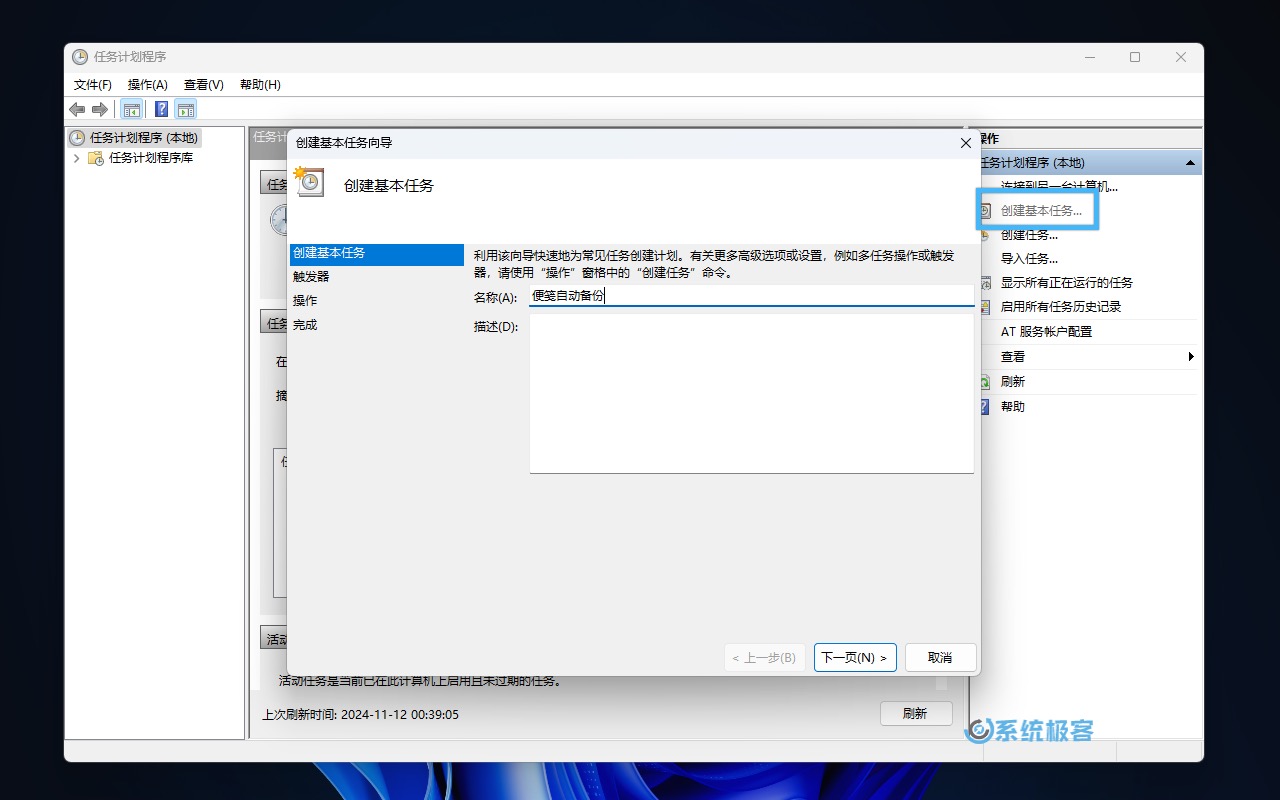The image size is (1280, 800).
Task: Expand the 任务计划程序库 tree node
Action: pos(76,158)
